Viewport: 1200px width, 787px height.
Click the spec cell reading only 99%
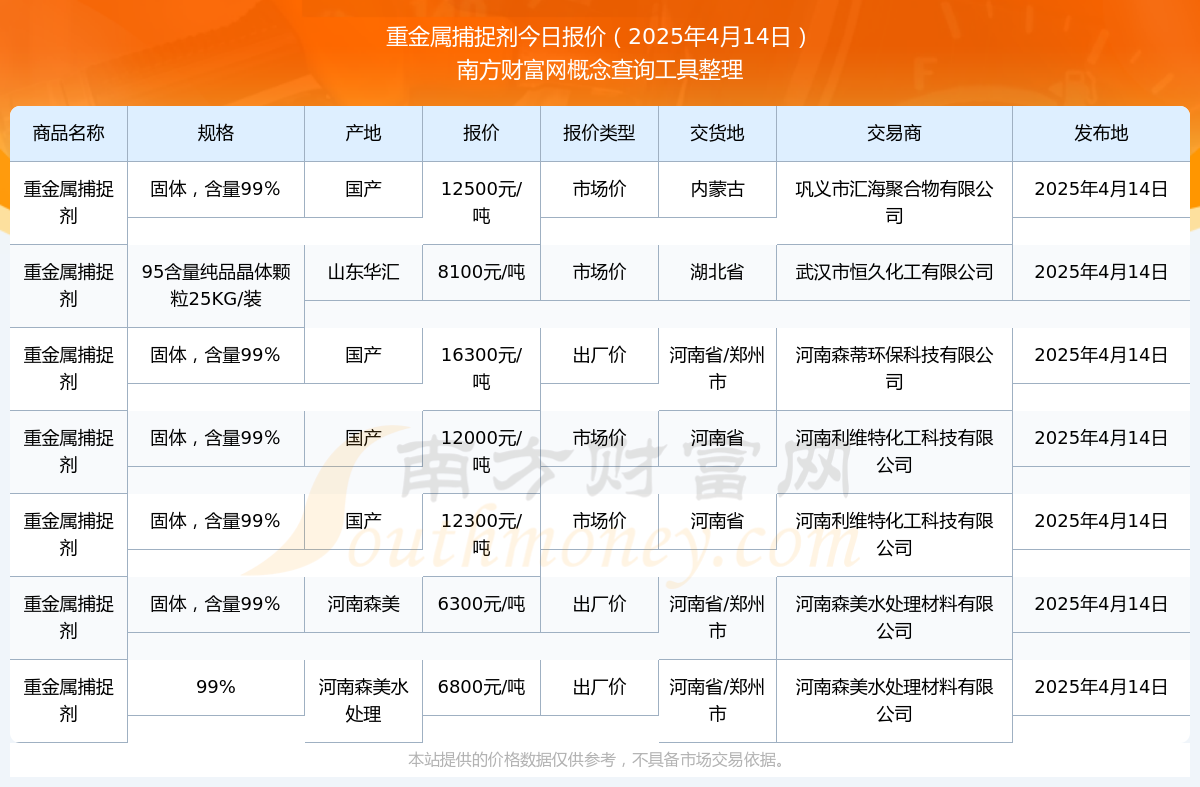[216, 687]
